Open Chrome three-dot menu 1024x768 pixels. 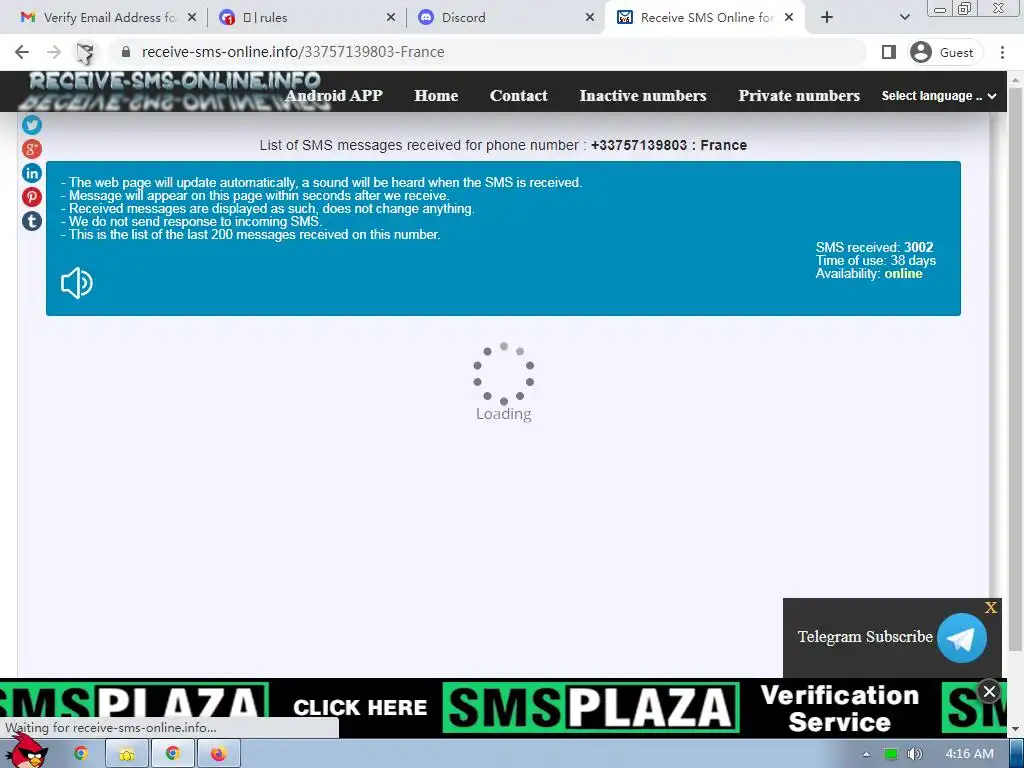pyautogui.click(x=1002, y=52)
